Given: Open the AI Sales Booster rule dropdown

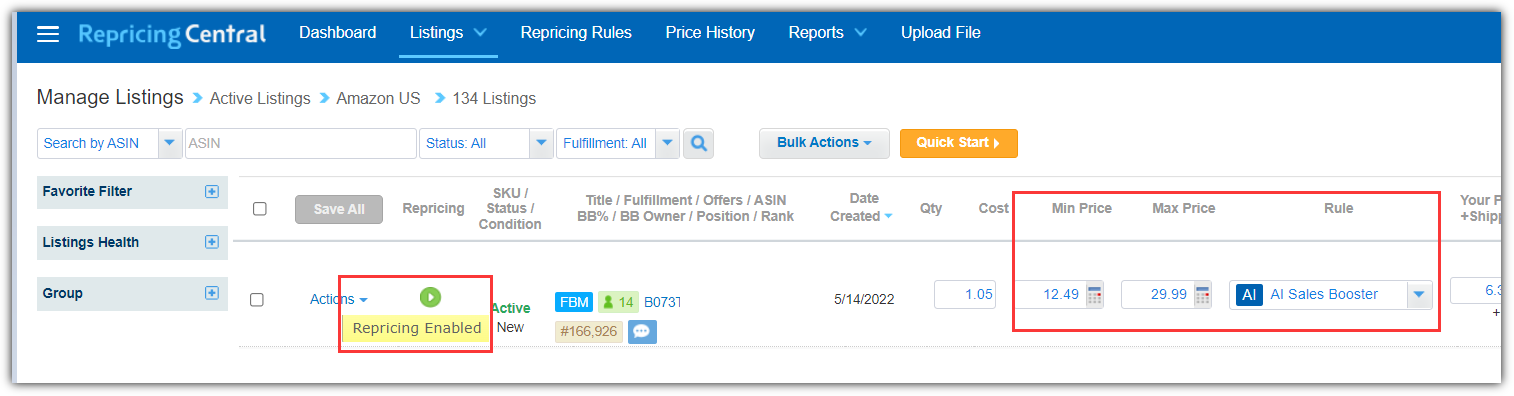Looking at the screenshot, I should point(1419,295).
